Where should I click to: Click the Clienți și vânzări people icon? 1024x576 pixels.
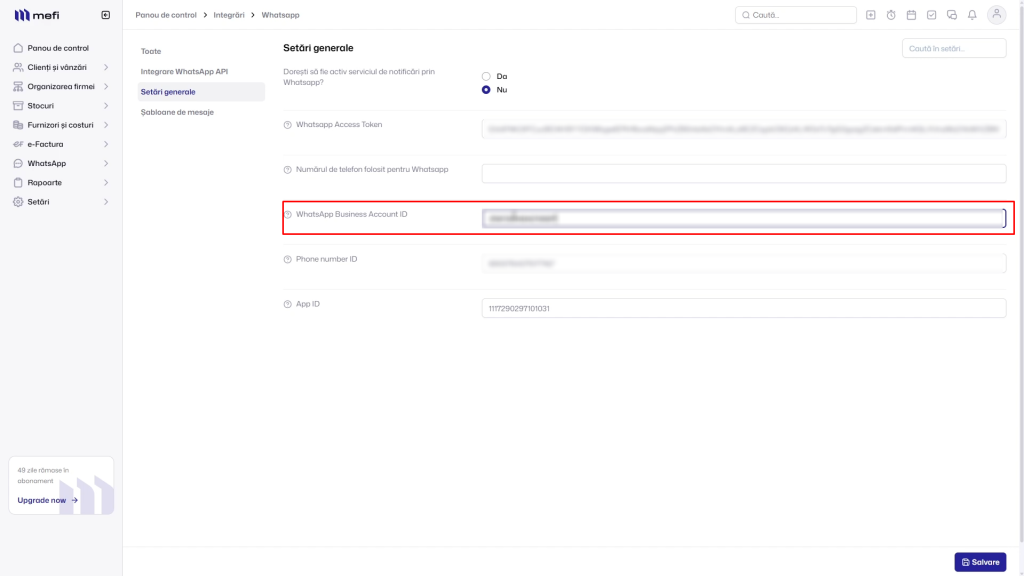[x=18, y=67]
